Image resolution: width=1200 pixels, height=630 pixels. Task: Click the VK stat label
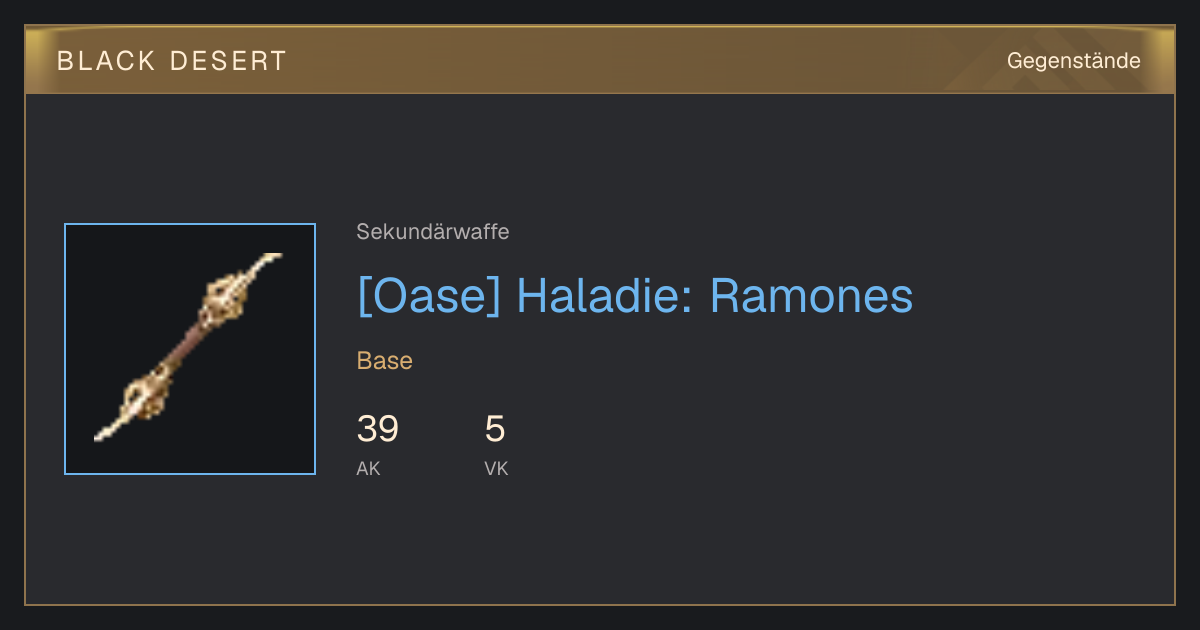[496, 468]
